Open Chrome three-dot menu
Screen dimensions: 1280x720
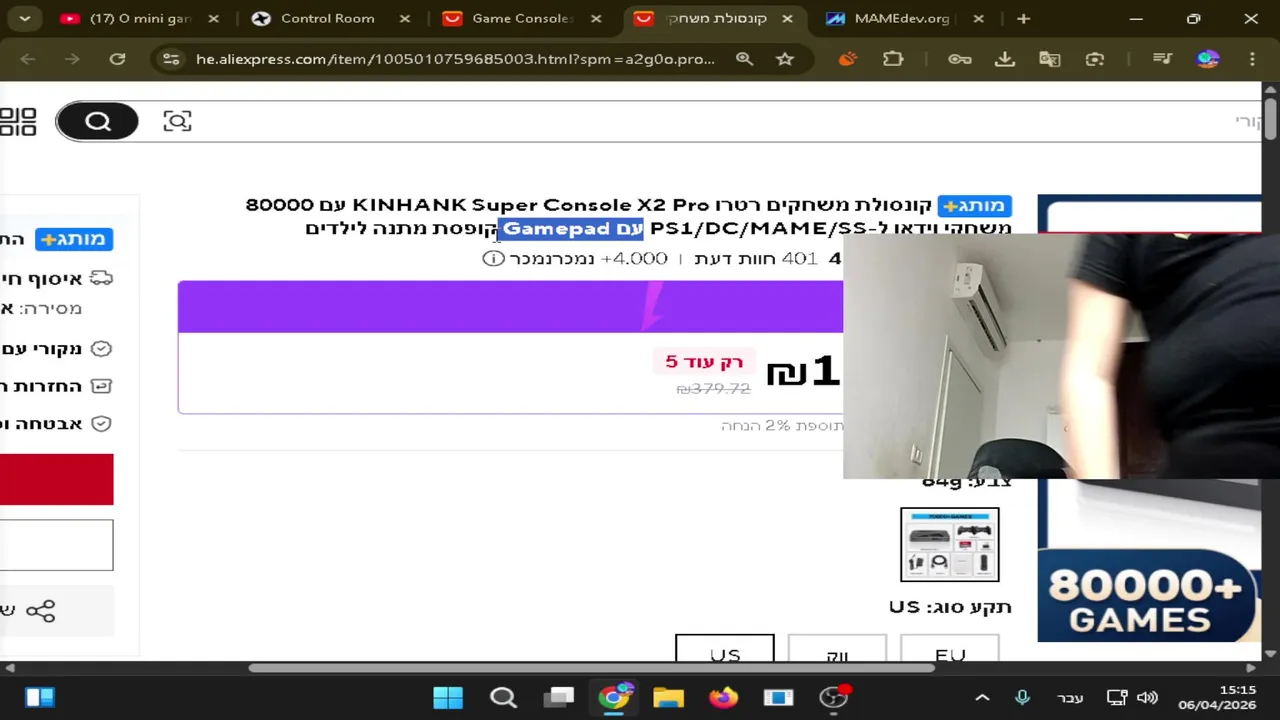1253,59
